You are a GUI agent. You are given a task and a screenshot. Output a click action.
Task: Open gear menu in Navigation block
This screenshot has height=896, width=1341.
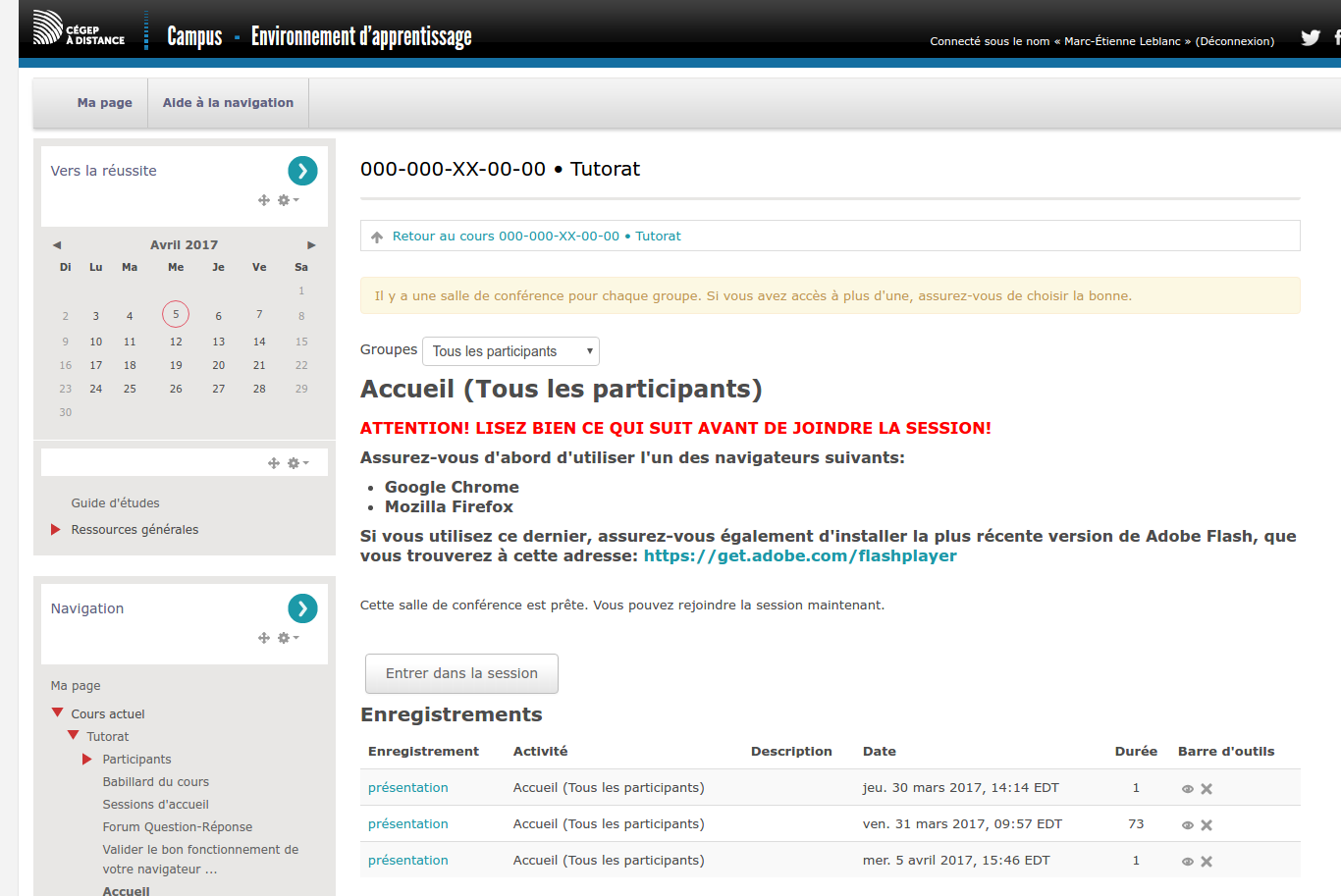286,638
